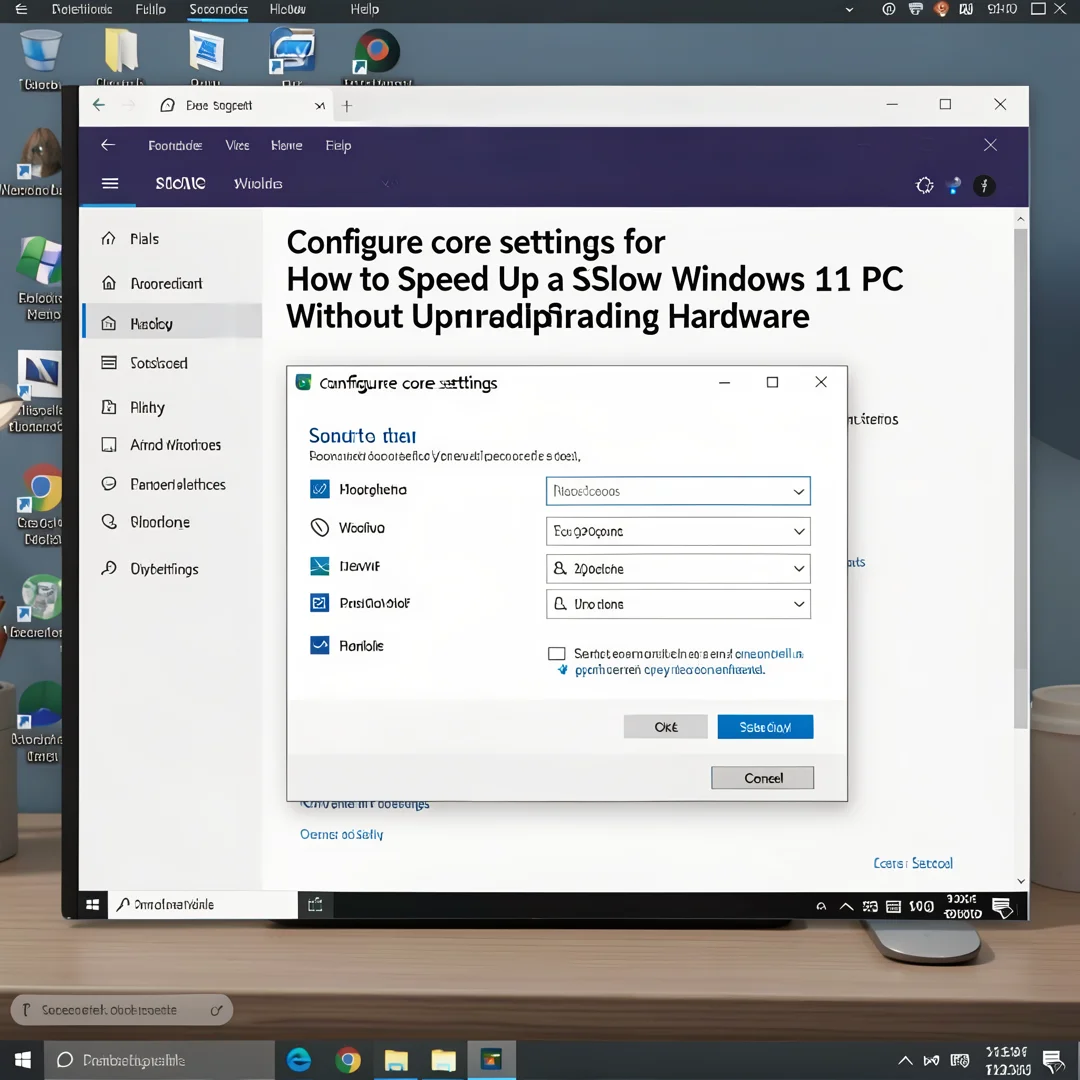Close the purple header panel with X
Screen dimensions: 1080x1080
[990, 145]
